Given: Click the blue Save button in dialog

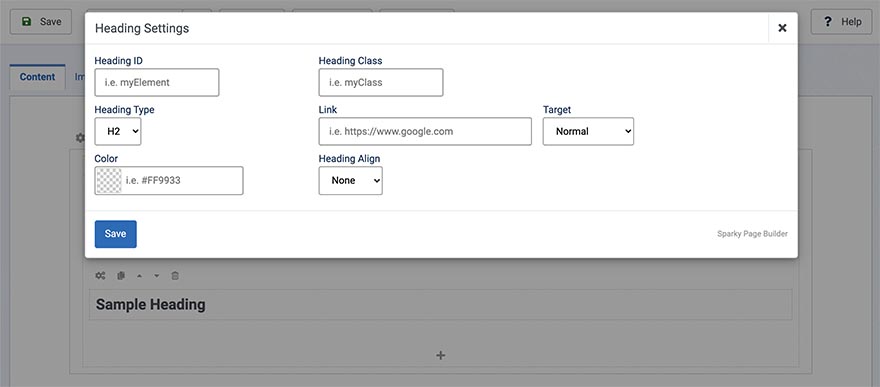Looking at the screenshot, I should [116, 234].
